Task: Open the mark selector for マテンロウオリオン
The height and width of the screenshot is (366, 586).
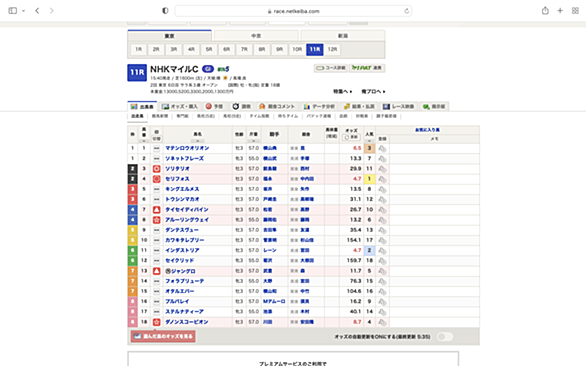Action: click(x=157, y=148)
